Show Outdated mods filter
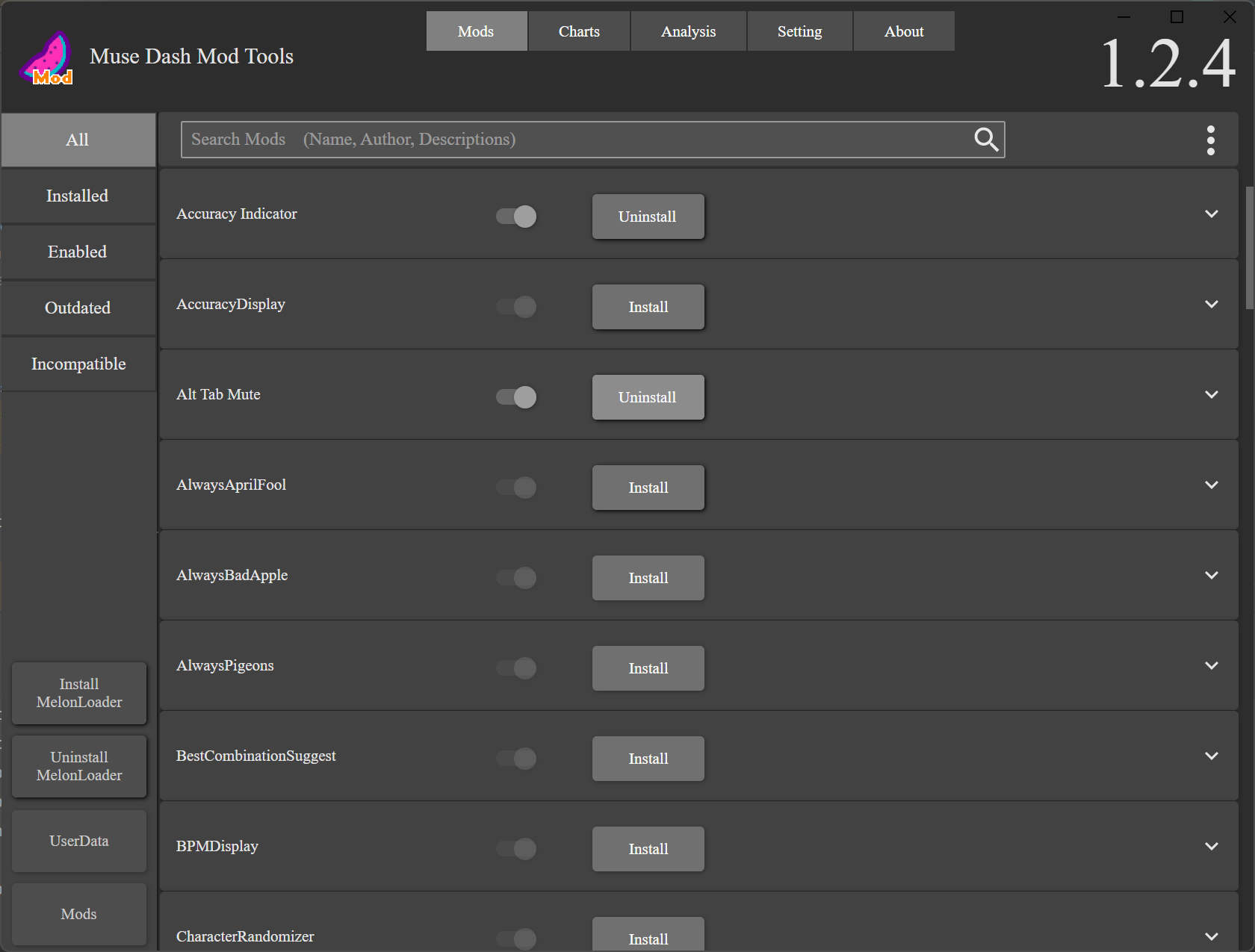 (x=78, y=308)
